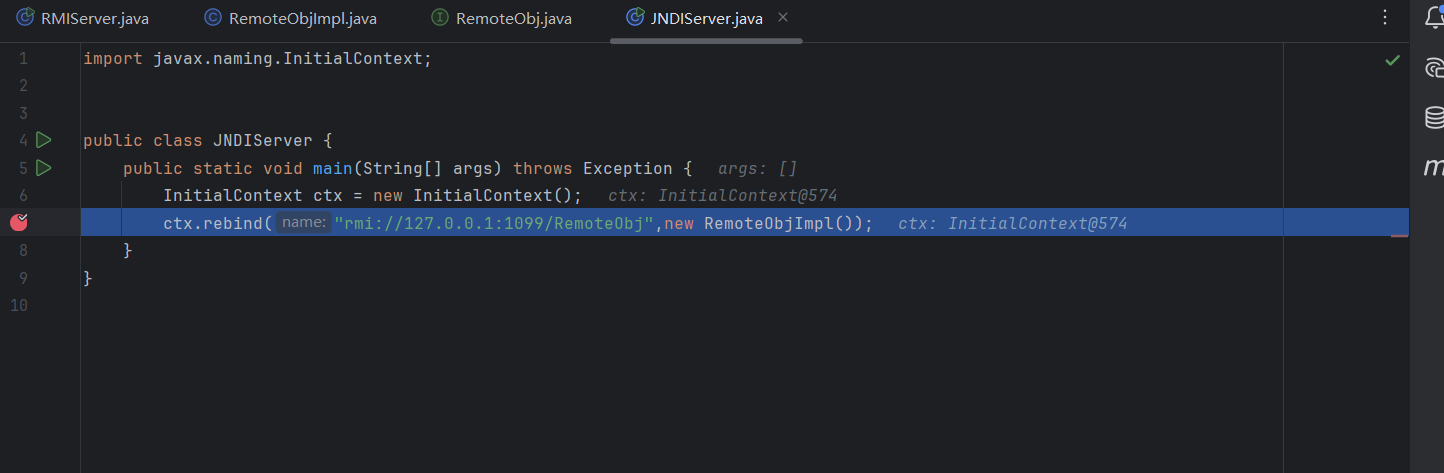The image size is (1444, 473).
Task: Click the run gutter icon beside main method
Action: (x=43, y=168)
